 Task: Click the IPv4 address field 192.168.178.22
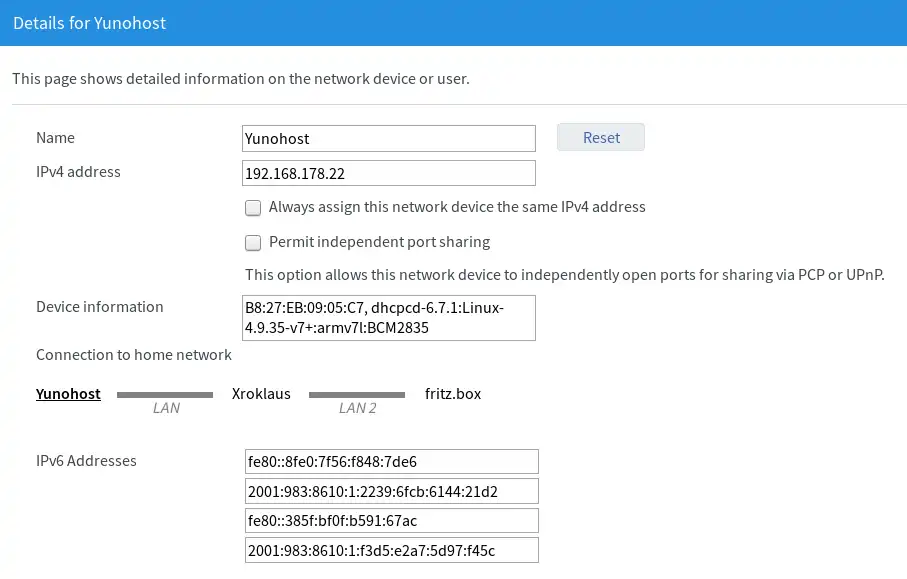[x=389, y=173]
